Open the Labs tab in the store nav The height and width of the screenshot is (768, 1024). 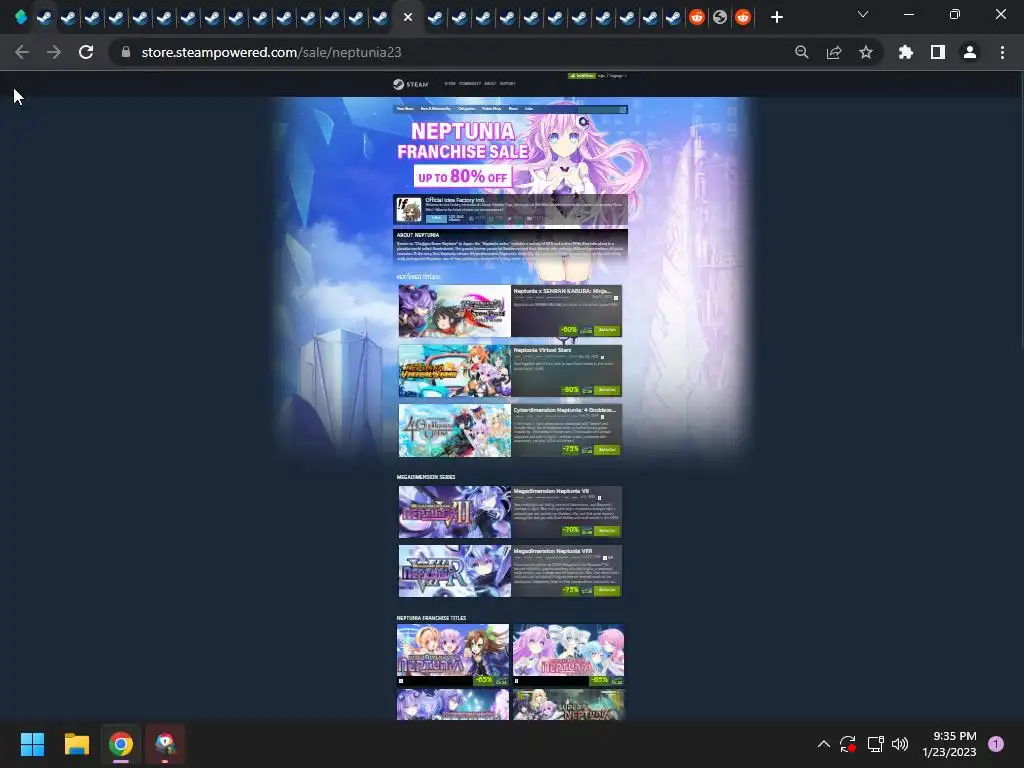click(x=529, y=108)
